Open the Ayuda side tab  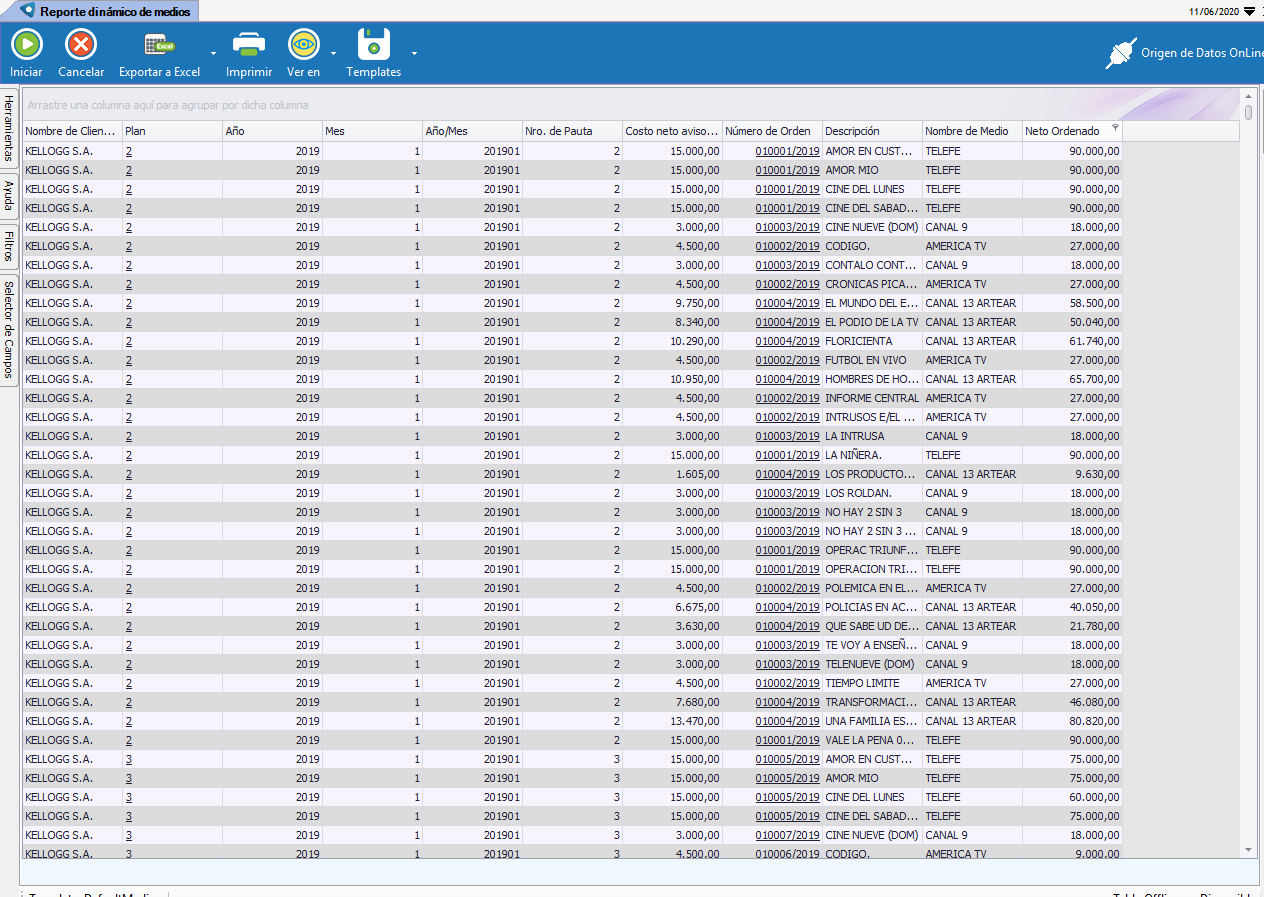pyautogui.click(x=9, y=196)
